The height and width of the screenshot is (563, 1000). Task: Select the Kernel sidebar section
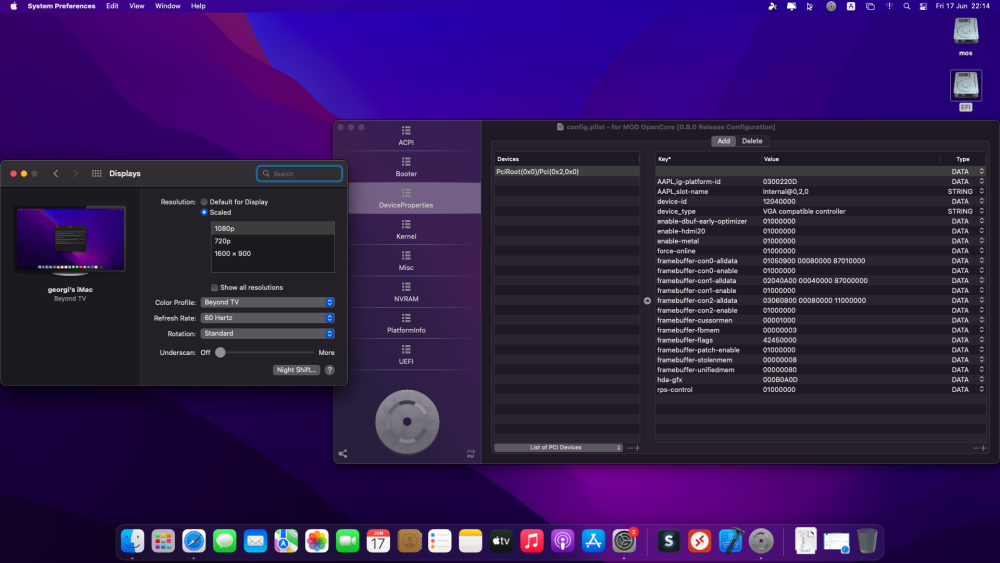click(x=406, y=230)
